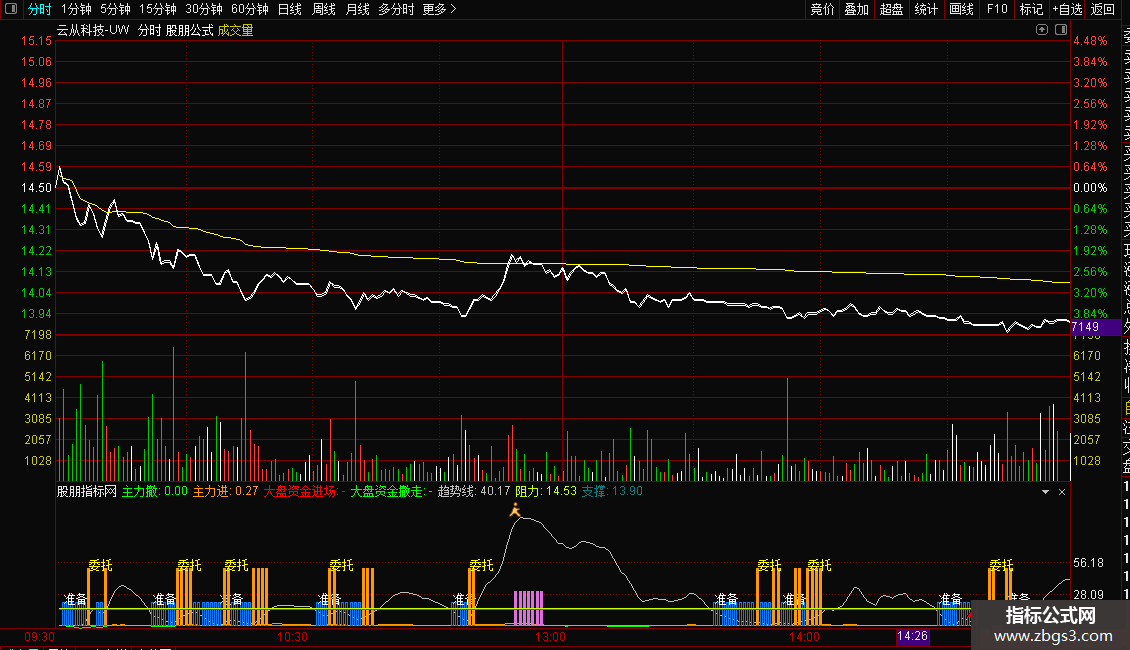Toggle the 竞价 auction display
The height and width of the screenshot is (650, 1130).
click(x=822, y=10)
